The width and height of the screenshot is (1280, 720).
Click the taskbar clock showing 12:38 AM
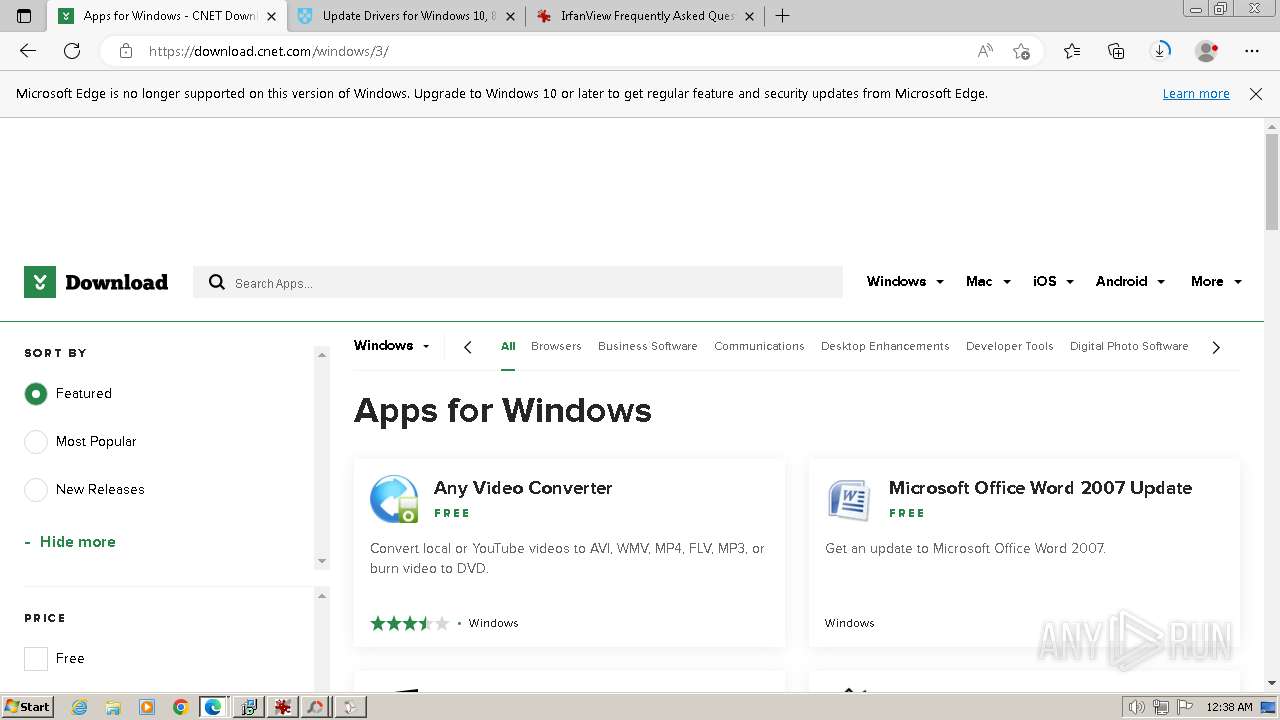click(1229, 707)
